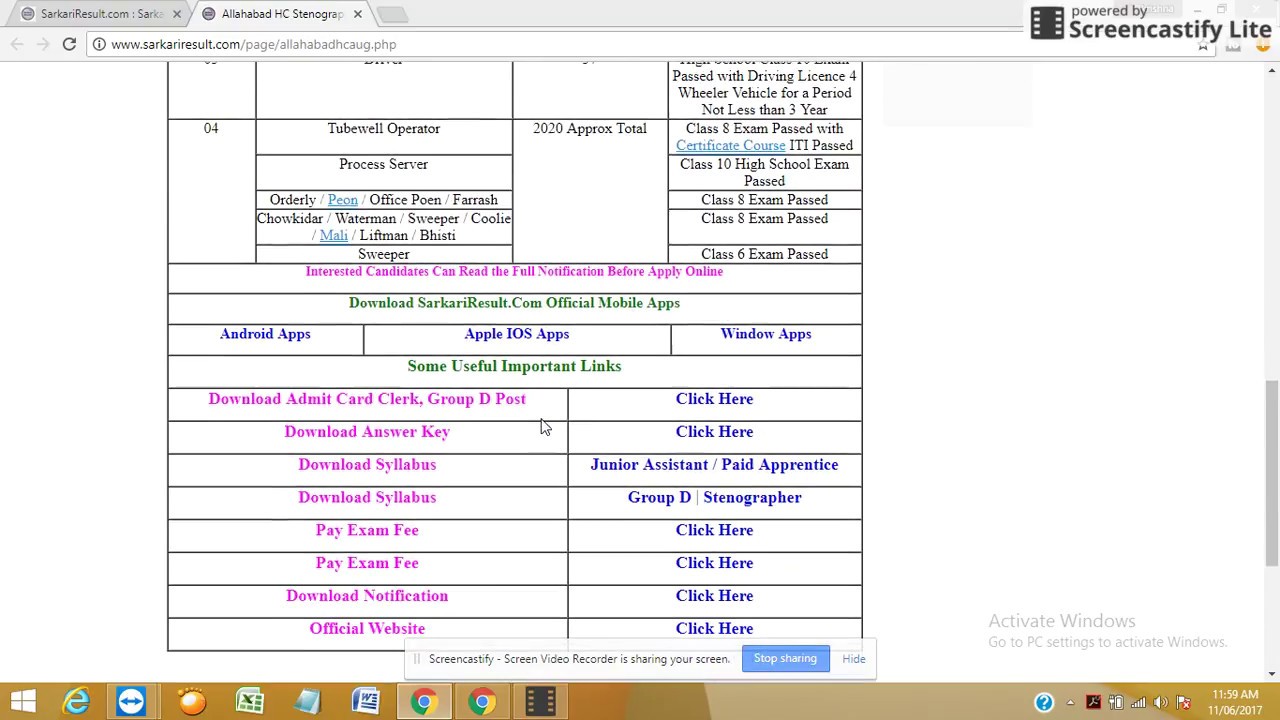Select the 'Download Answer Key' text
Image resolution: width=1280 pixels, height=720 pixels.
[x=367, y=432]
